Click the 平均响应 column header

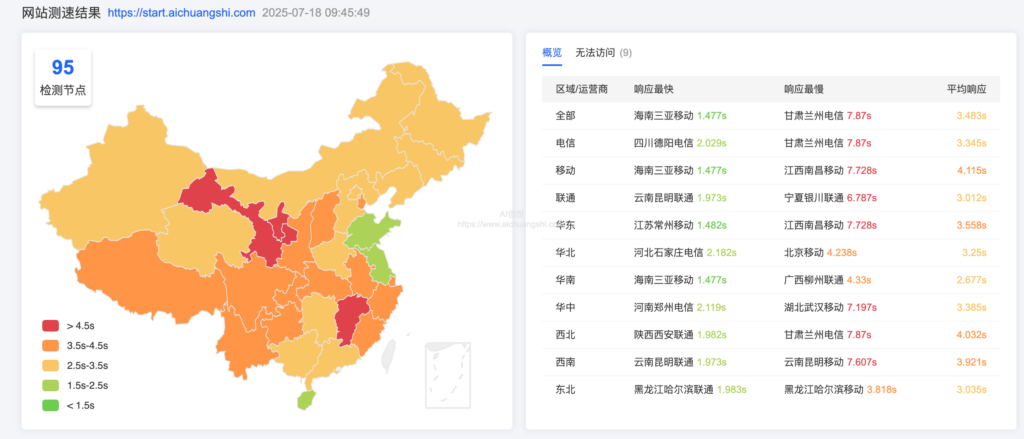pyautogui.click(x=967, y=89)
